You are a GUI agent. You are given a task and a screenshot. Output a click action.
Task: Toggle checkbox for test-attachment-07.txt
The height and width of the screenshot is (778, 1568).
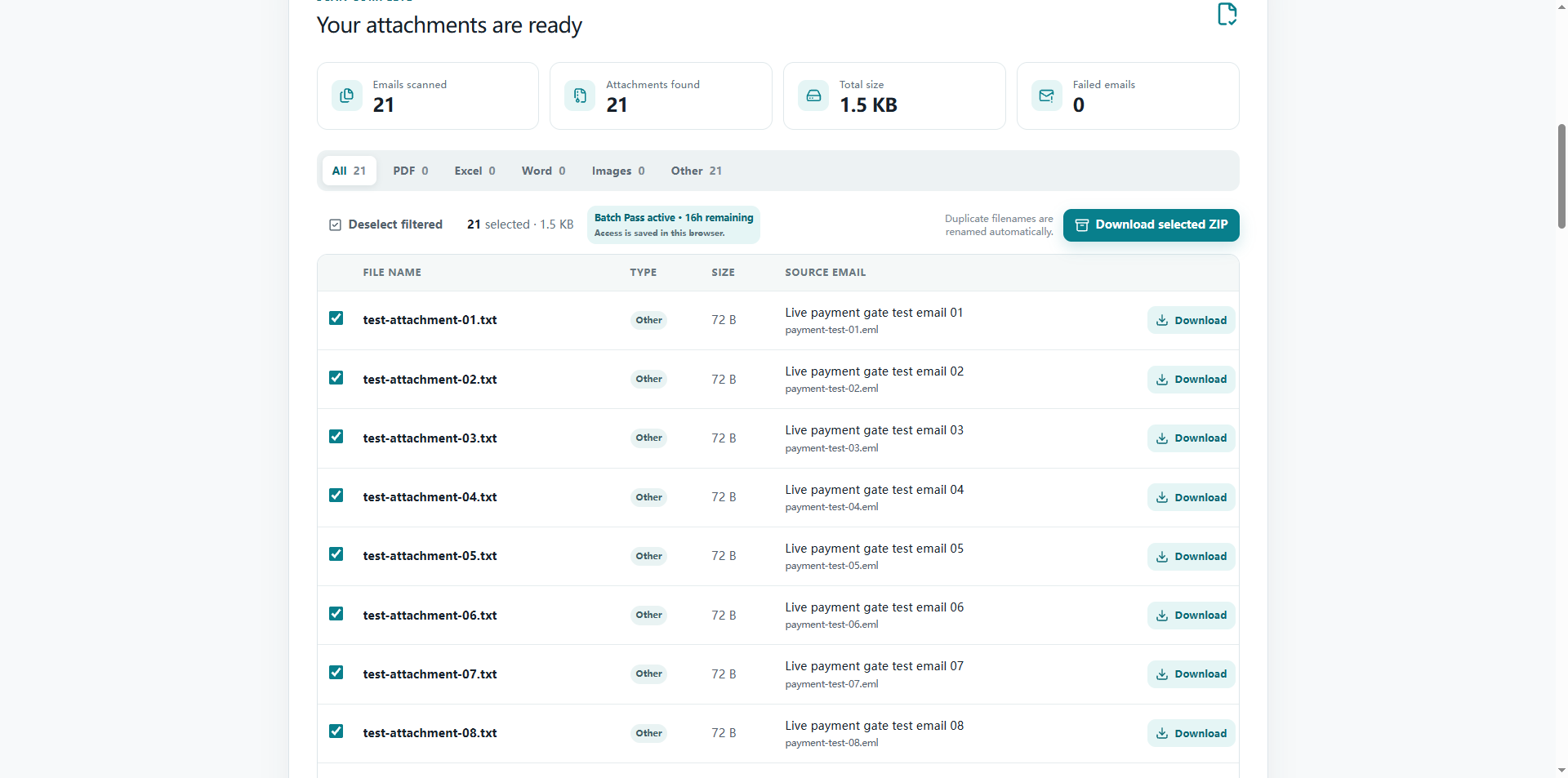pyautogui.click(x=336, y=672)
